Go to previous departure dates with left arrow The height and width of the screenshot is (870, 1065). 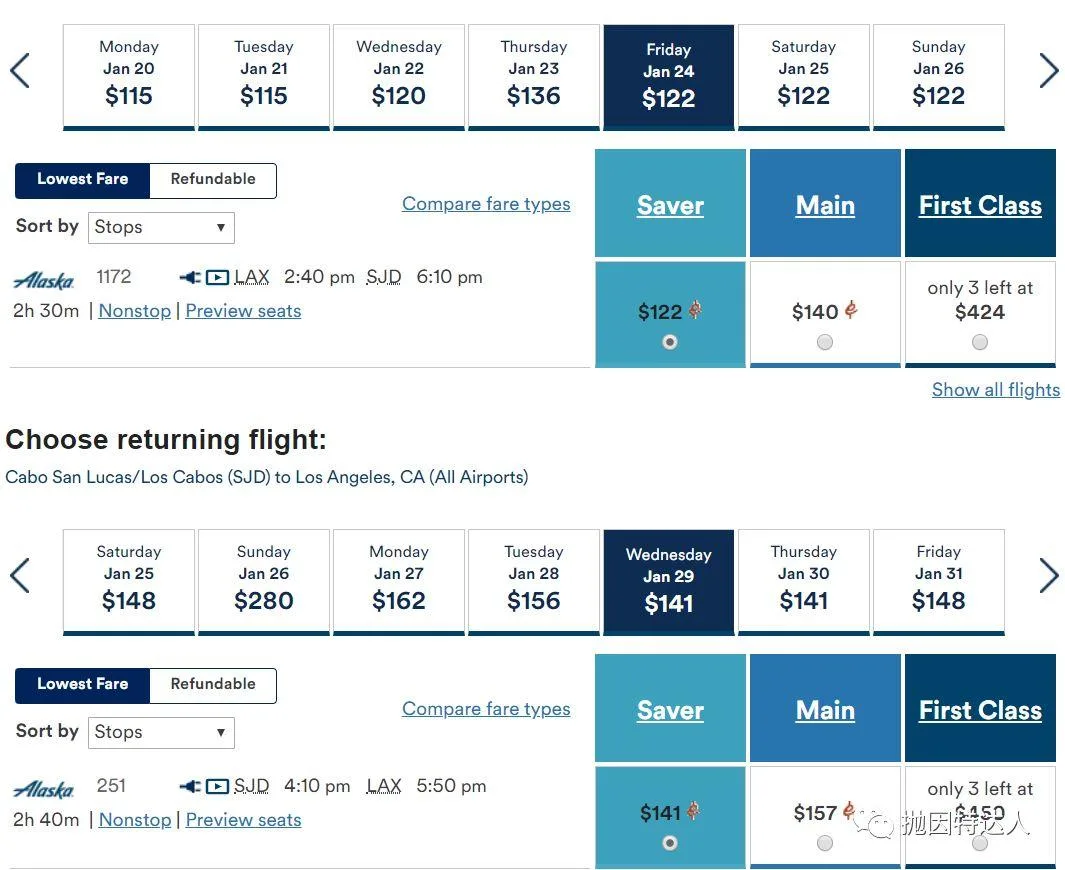pos(20,71)
